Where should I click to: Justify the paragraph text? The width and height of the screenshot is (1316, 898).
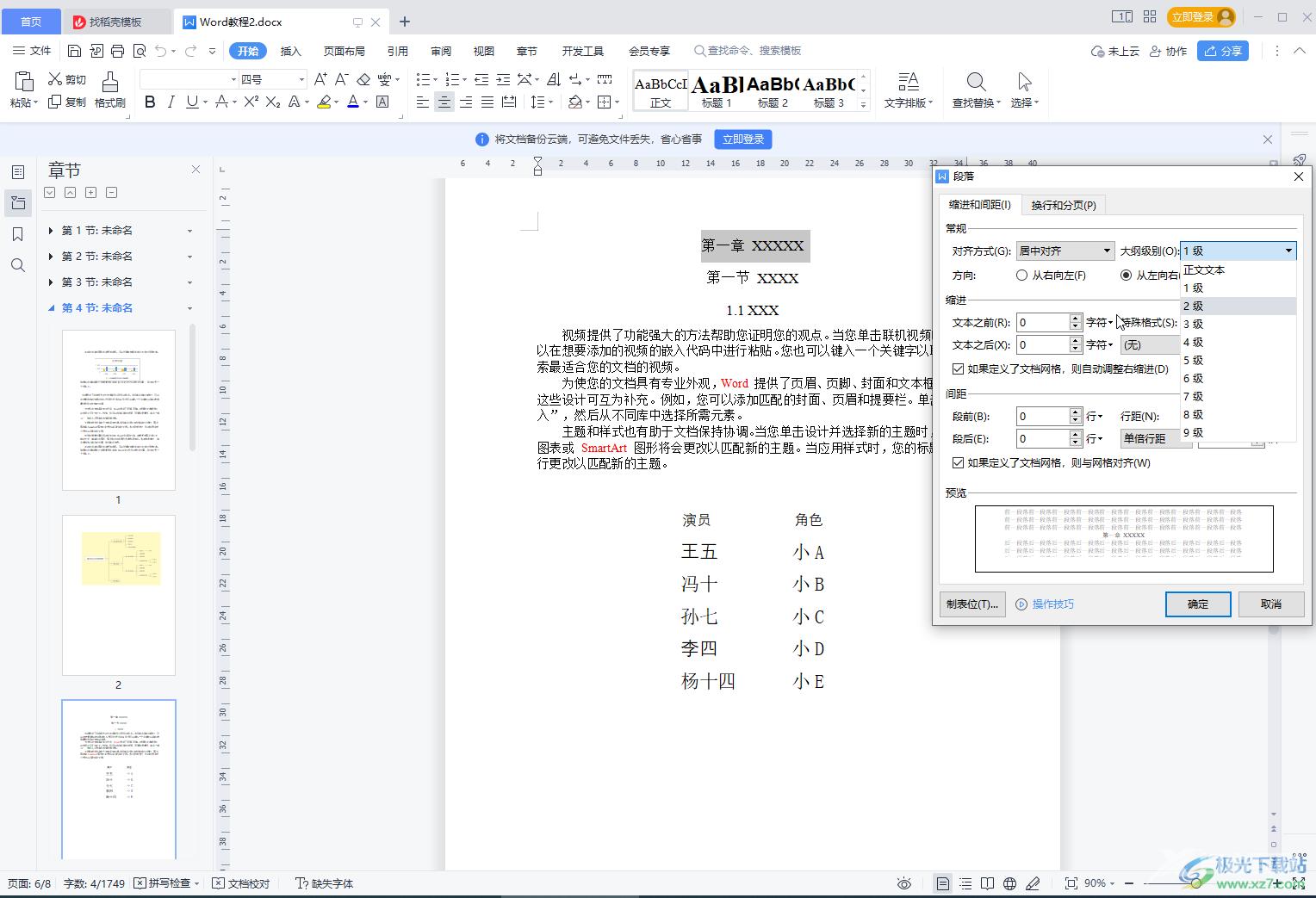pos(487,102)
